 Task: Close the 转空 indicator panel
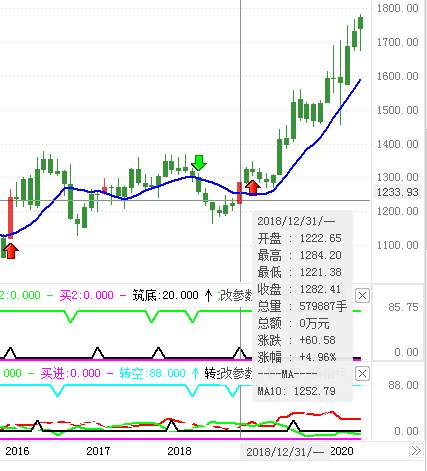[362, 374]
